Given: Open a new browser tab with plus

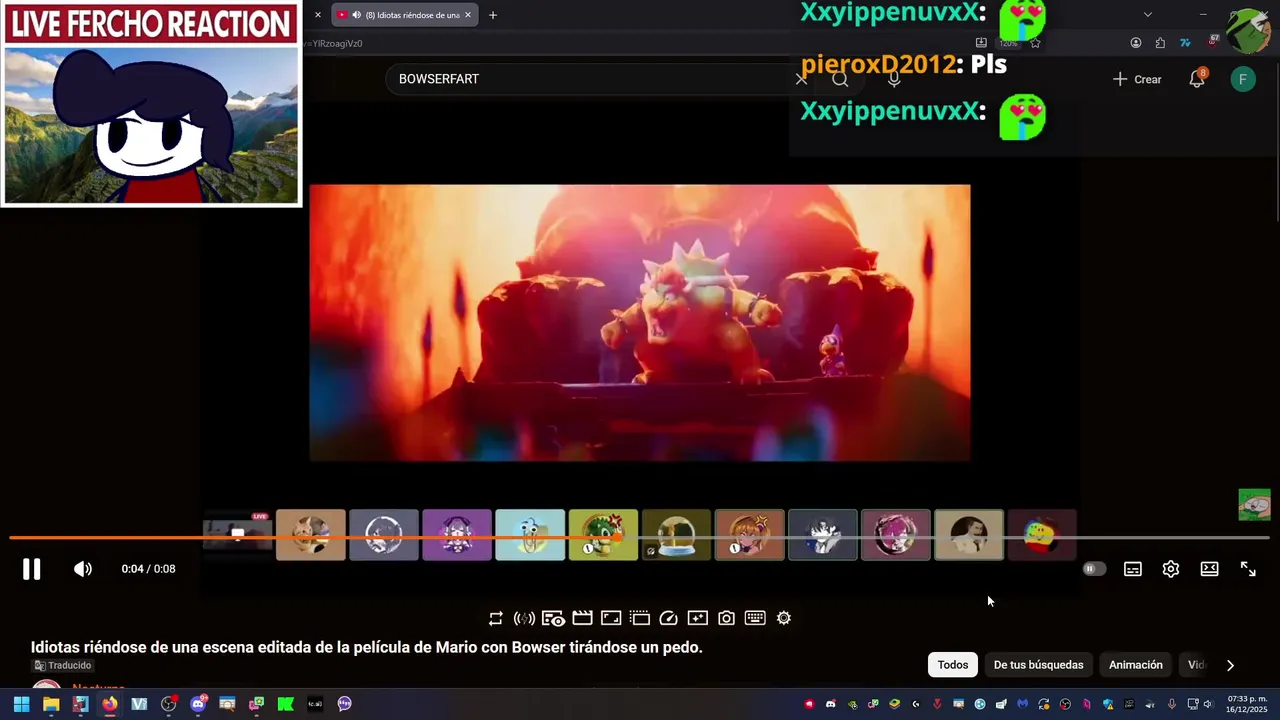Looking at the screenshot, I should (492, 15).
